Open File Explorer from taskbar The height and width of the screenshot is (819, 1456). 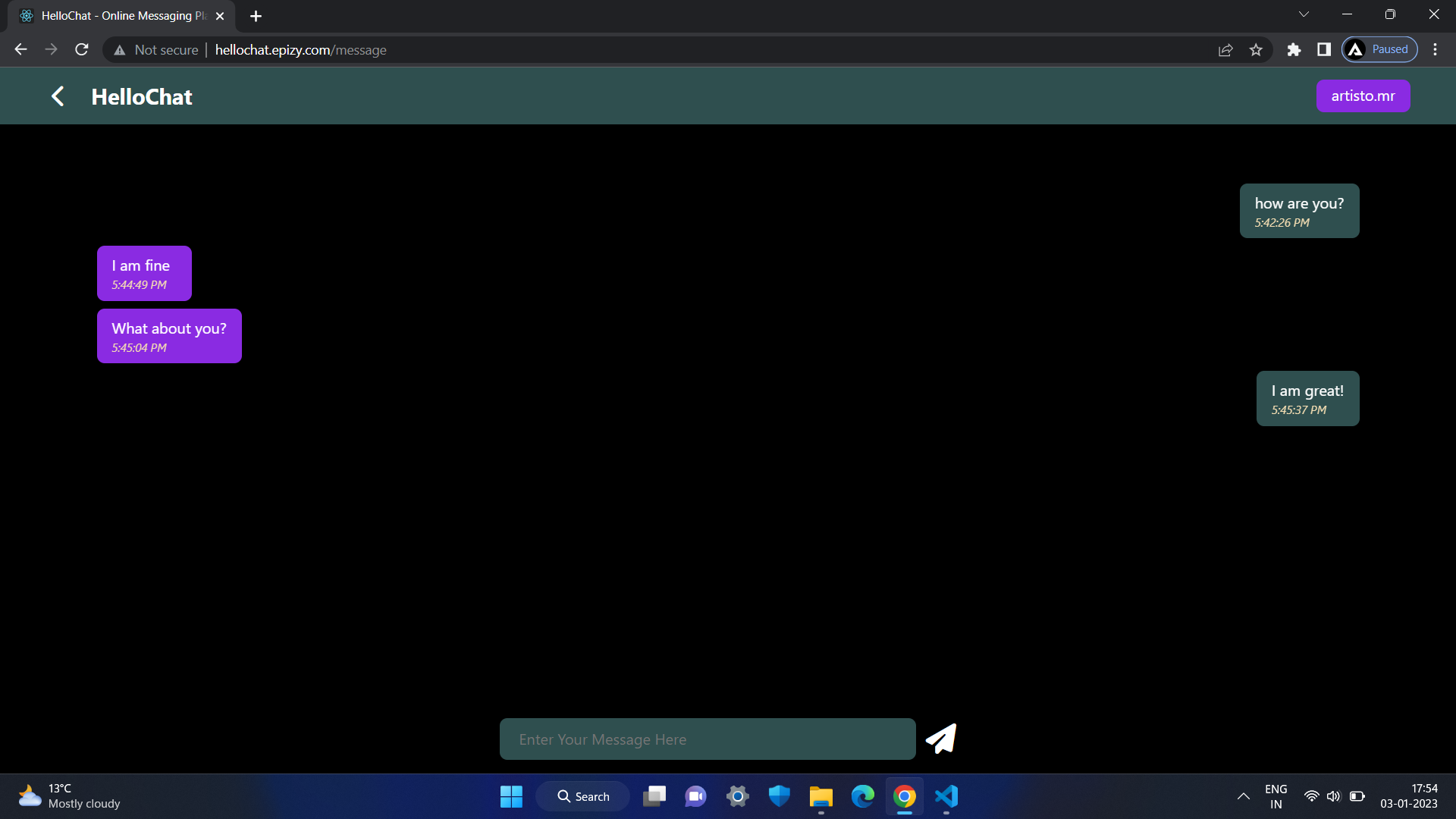click(x=821, y=796)
